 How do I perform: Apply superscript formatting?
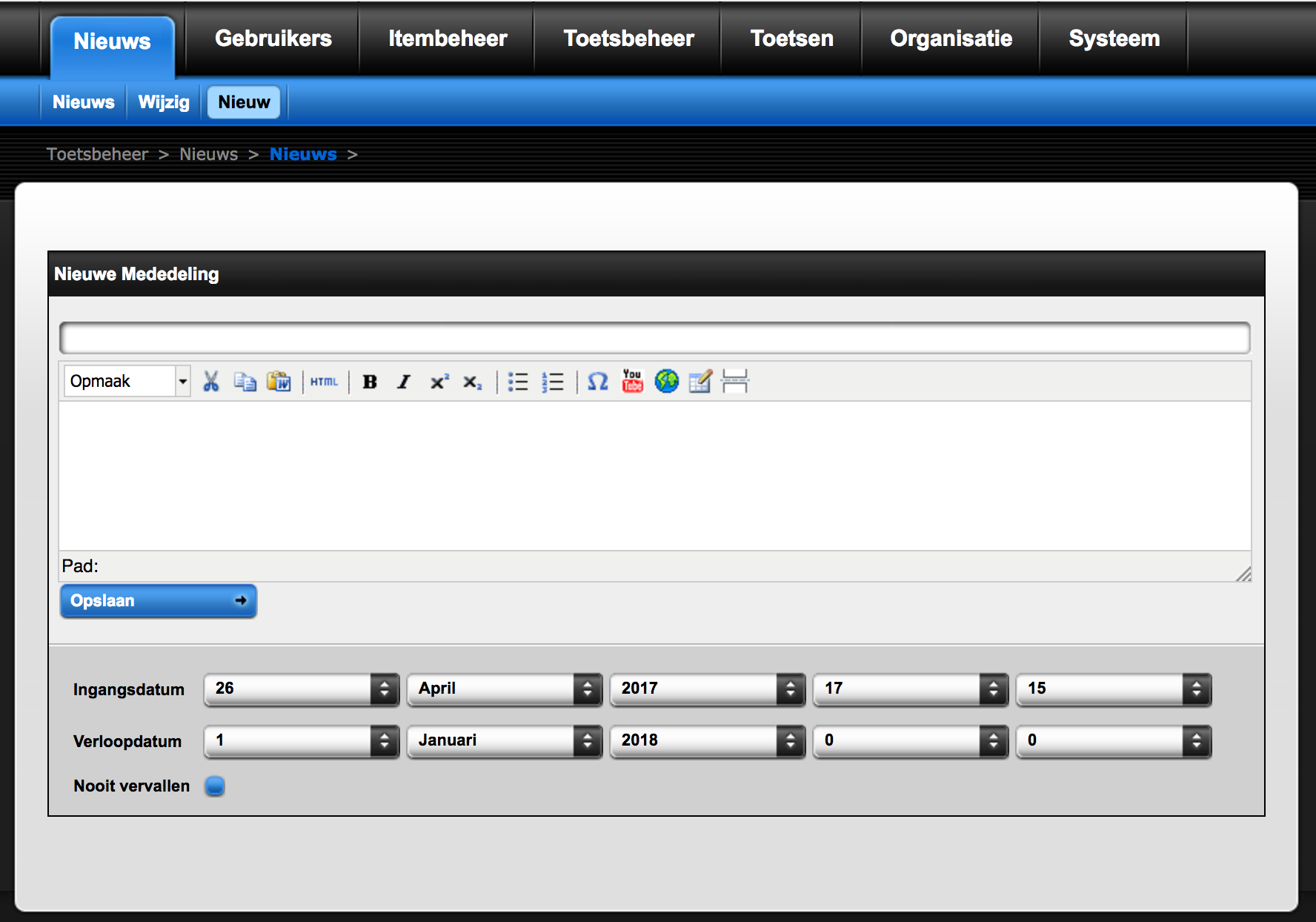pyautogui.click(x=439, y=382)
